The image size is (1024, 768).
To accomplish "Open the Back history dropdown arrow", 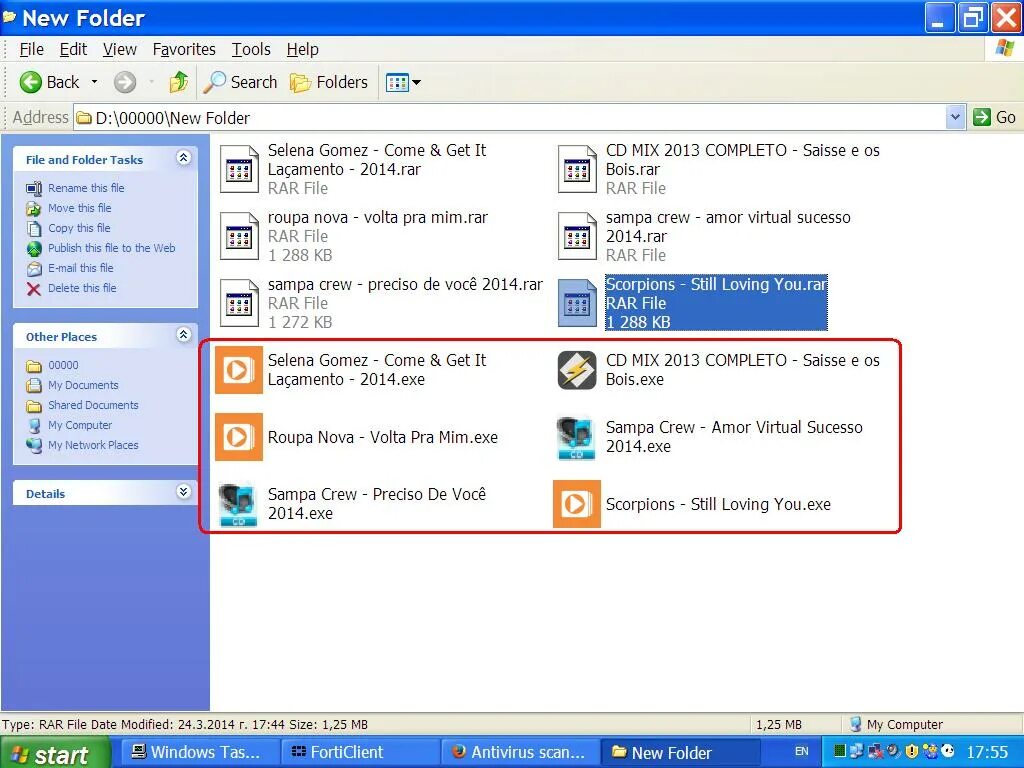I will [x=95, y=82].
